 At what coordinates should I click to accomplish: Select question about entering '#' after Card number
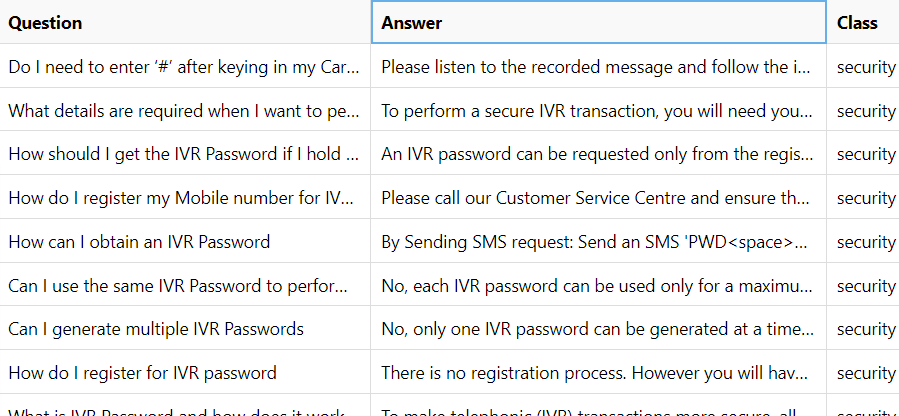pos(185,66)
